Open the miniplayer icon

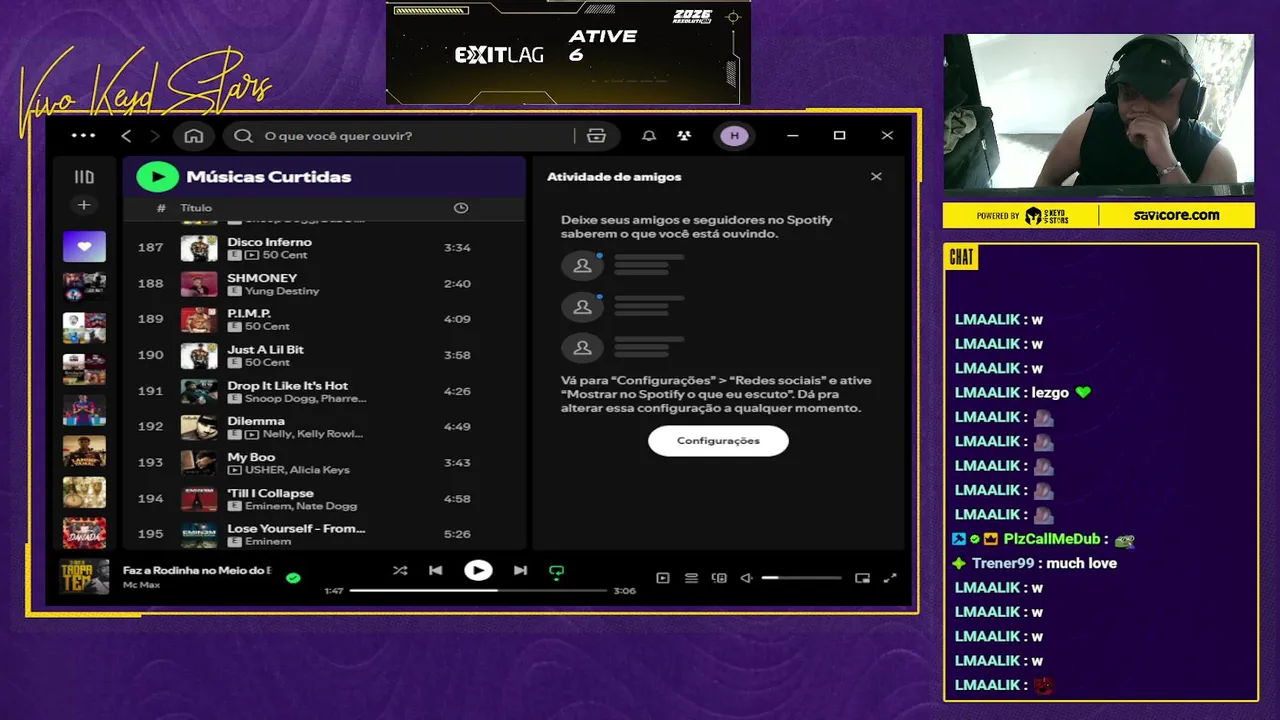862,578
